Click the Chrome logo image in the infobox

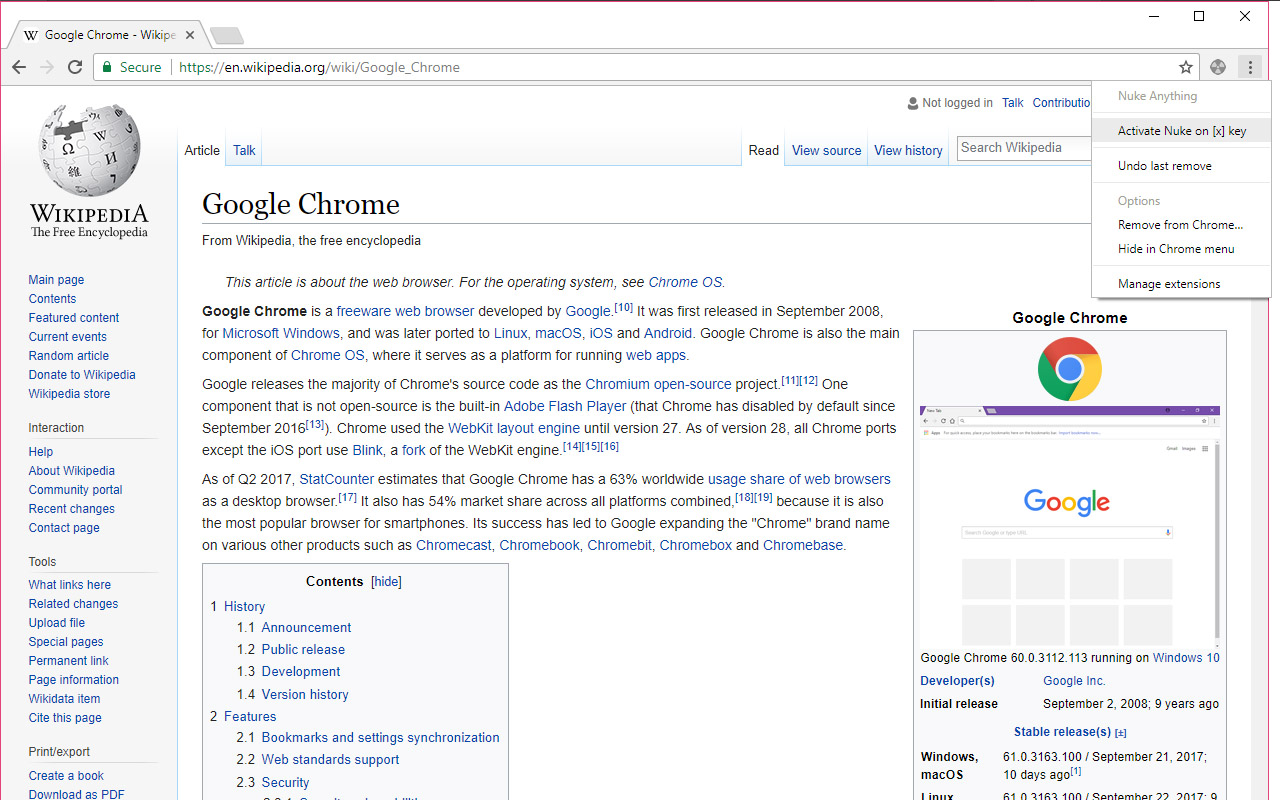click(x=1070, y=369)
